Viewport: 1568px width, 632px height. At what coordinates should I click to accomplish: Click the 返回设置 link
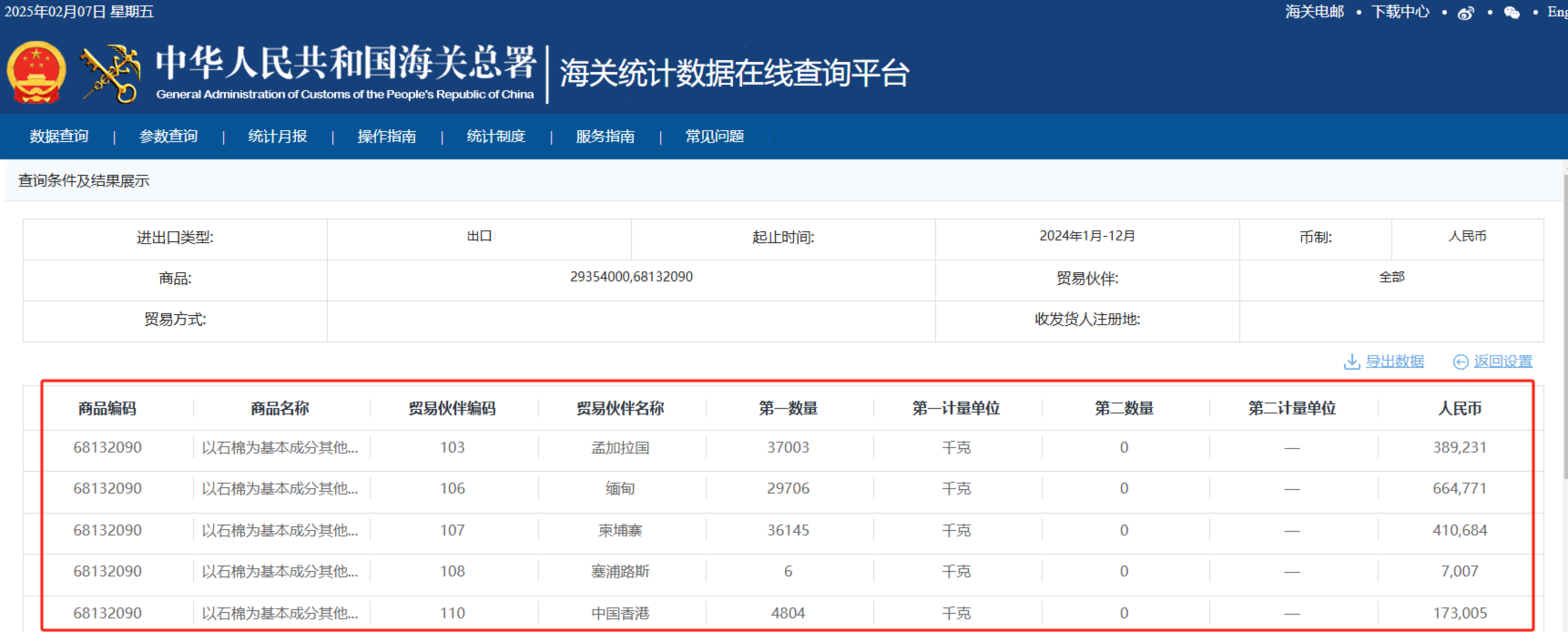click(1503, 362)
